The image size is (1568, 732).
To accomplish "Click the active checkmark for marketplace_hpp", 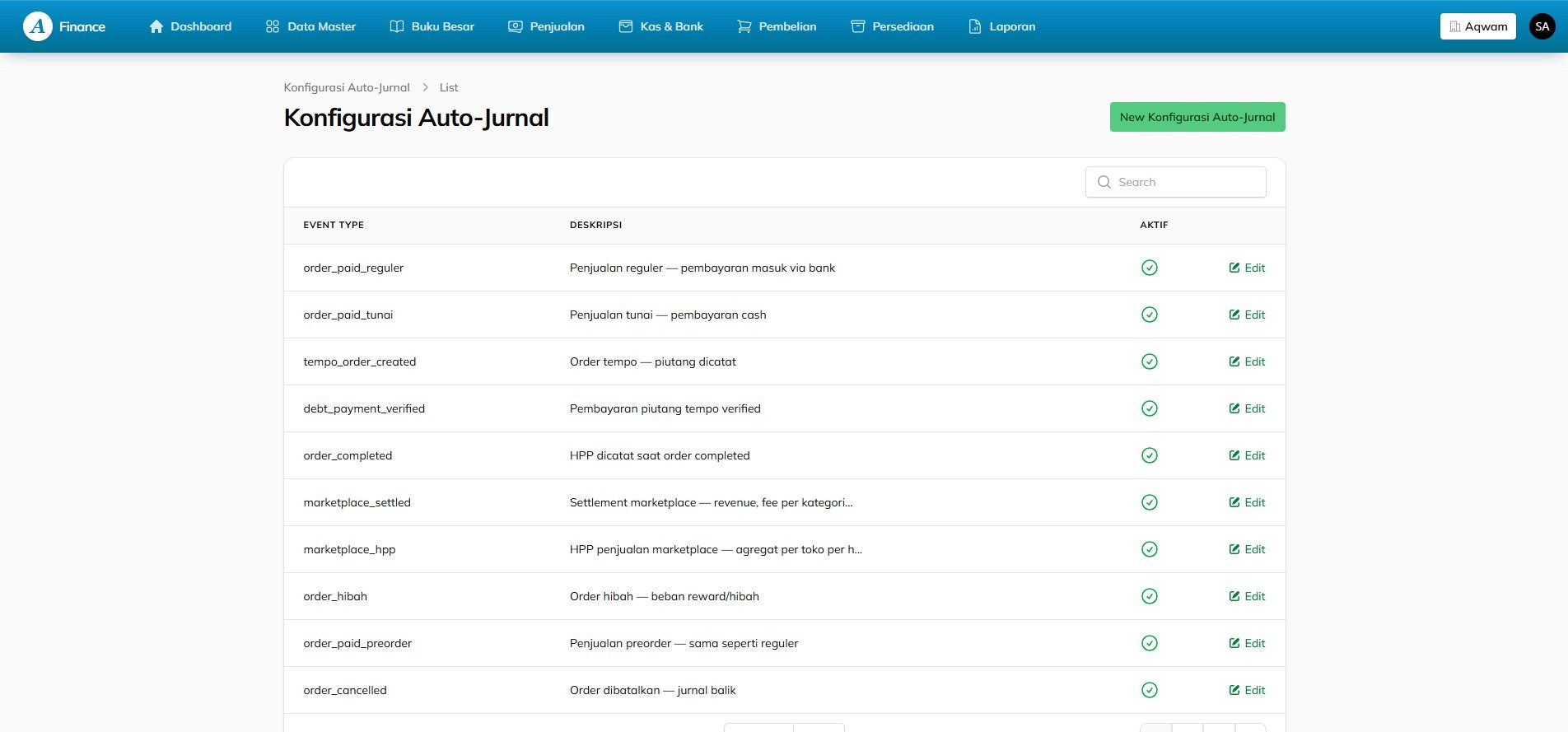I will click(x=1150, y=549).
